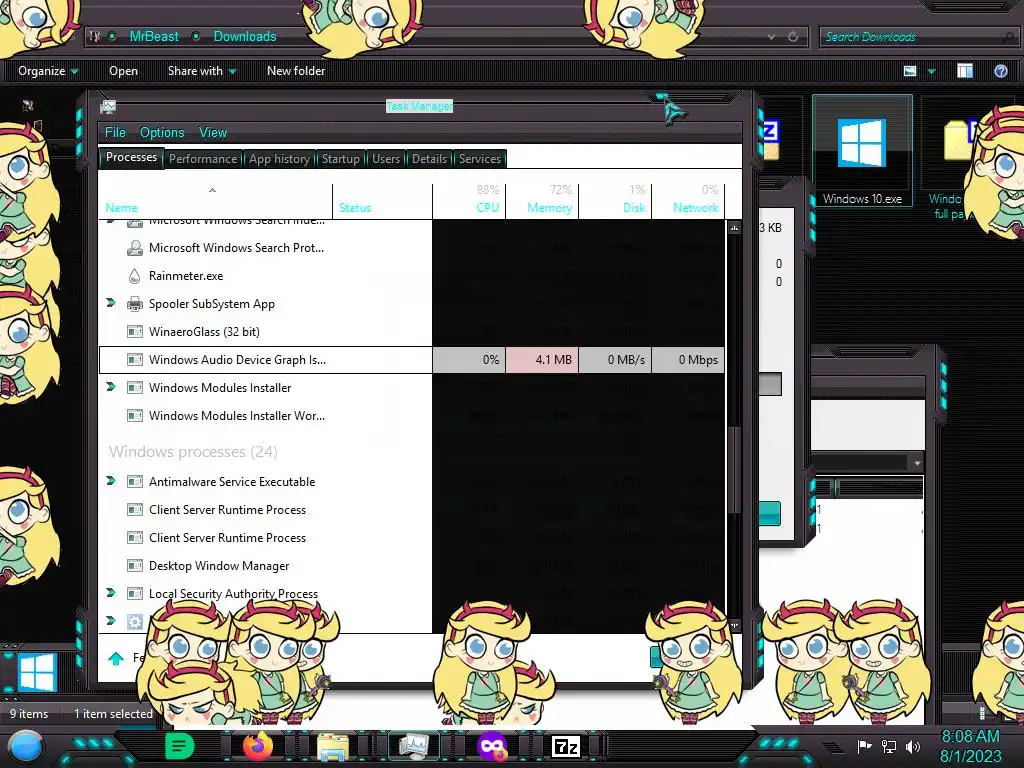Switch to the Details tab
Viewport: 1024px width, 768px height.
click(x=429, y=159)
